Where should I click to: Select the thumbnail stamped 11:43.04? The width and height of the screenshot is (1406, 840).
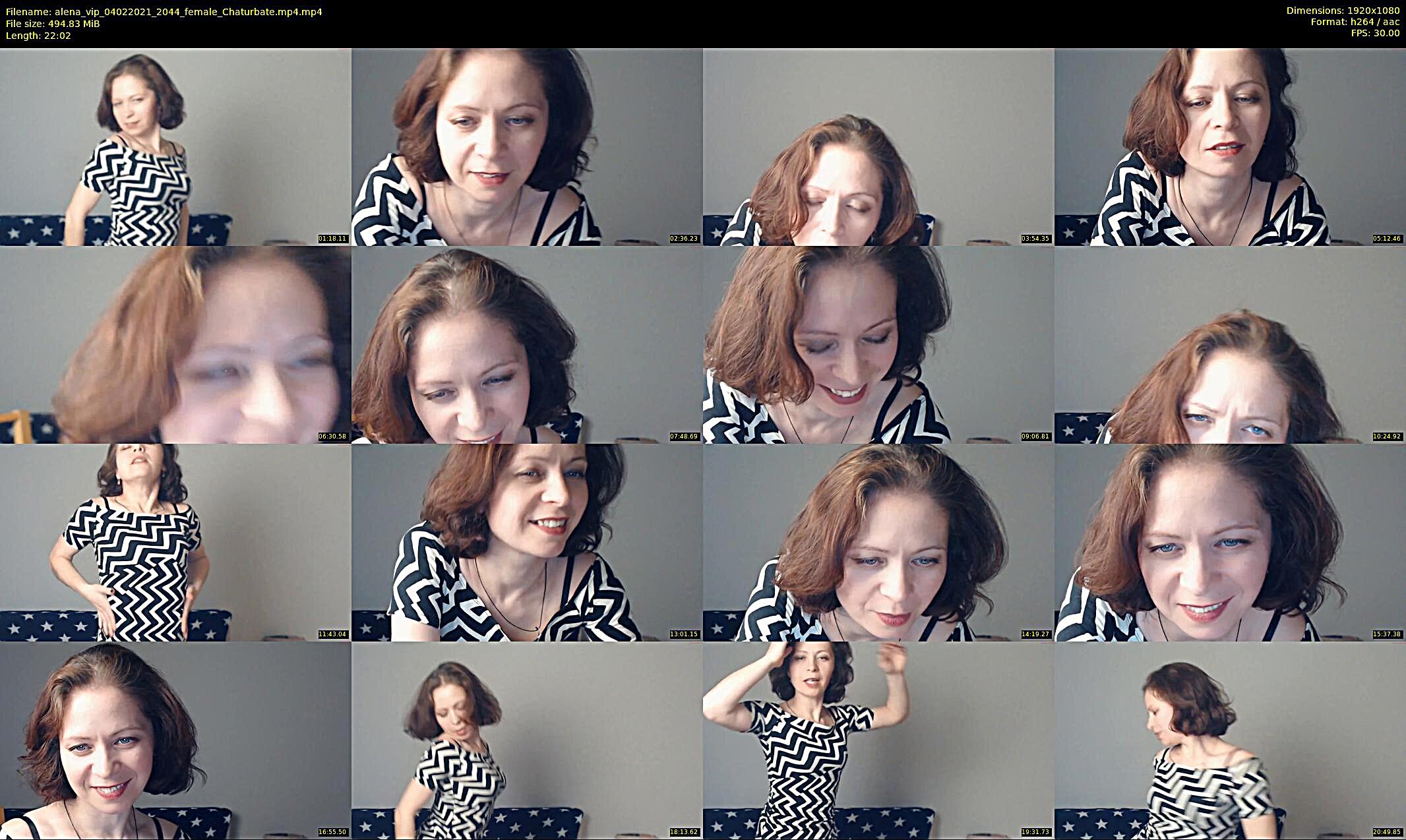[175, 542]
